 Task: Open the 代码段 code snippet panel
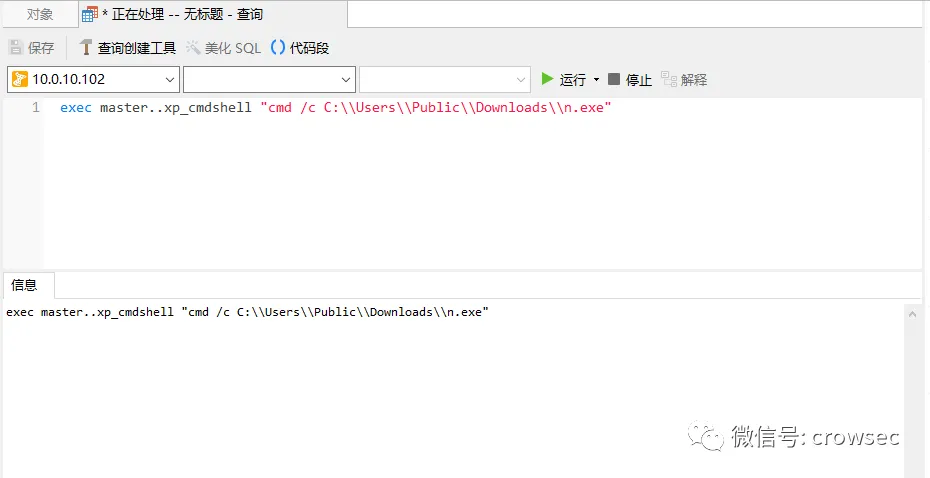coord(300,47)
